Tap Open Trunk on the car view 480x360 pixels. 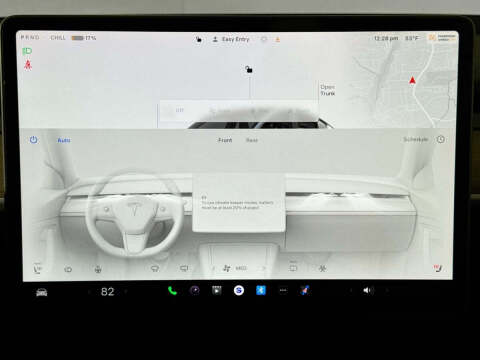327,90
